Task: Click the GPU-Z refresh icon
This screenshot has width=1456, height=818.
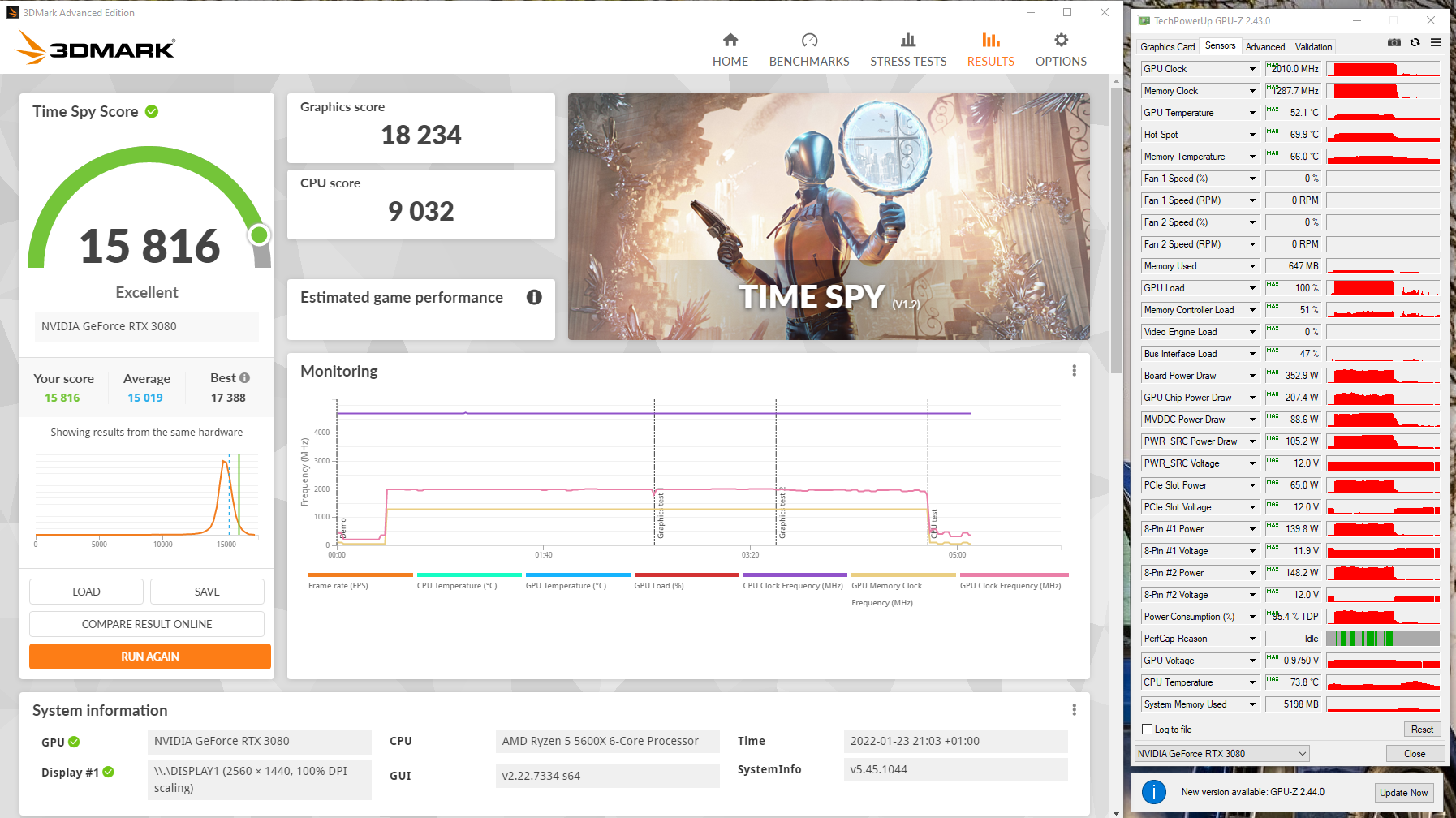Action: [1415, 42]
